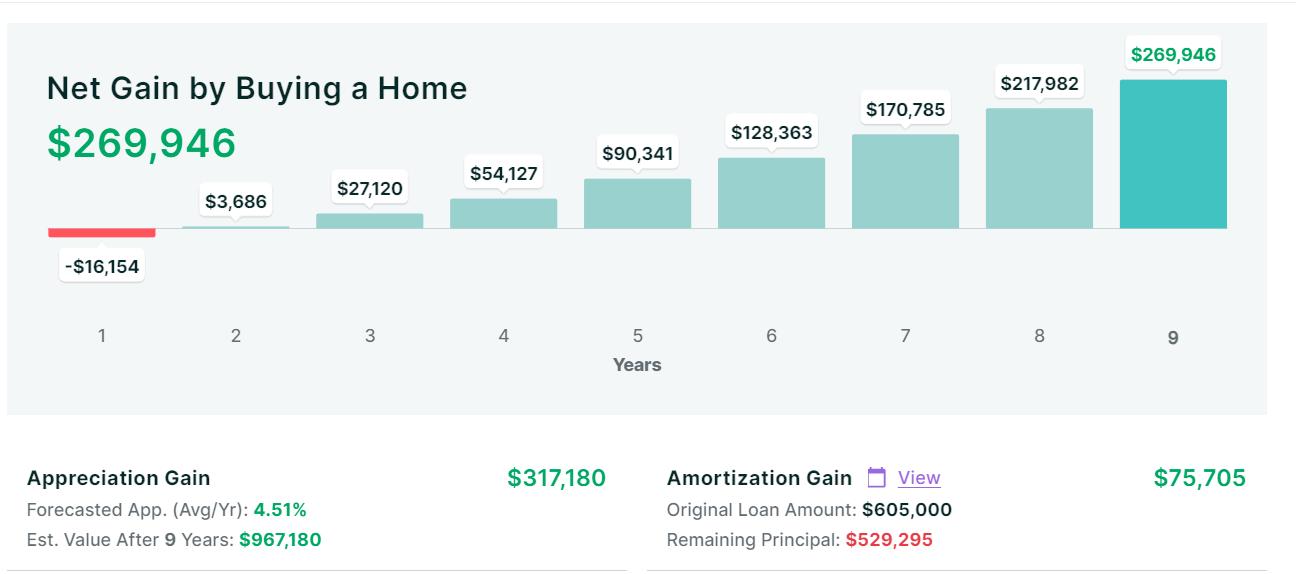The width and height of the screenshot is (1296, 574).
Task: Select the year 6 bar
Action: 771,193
